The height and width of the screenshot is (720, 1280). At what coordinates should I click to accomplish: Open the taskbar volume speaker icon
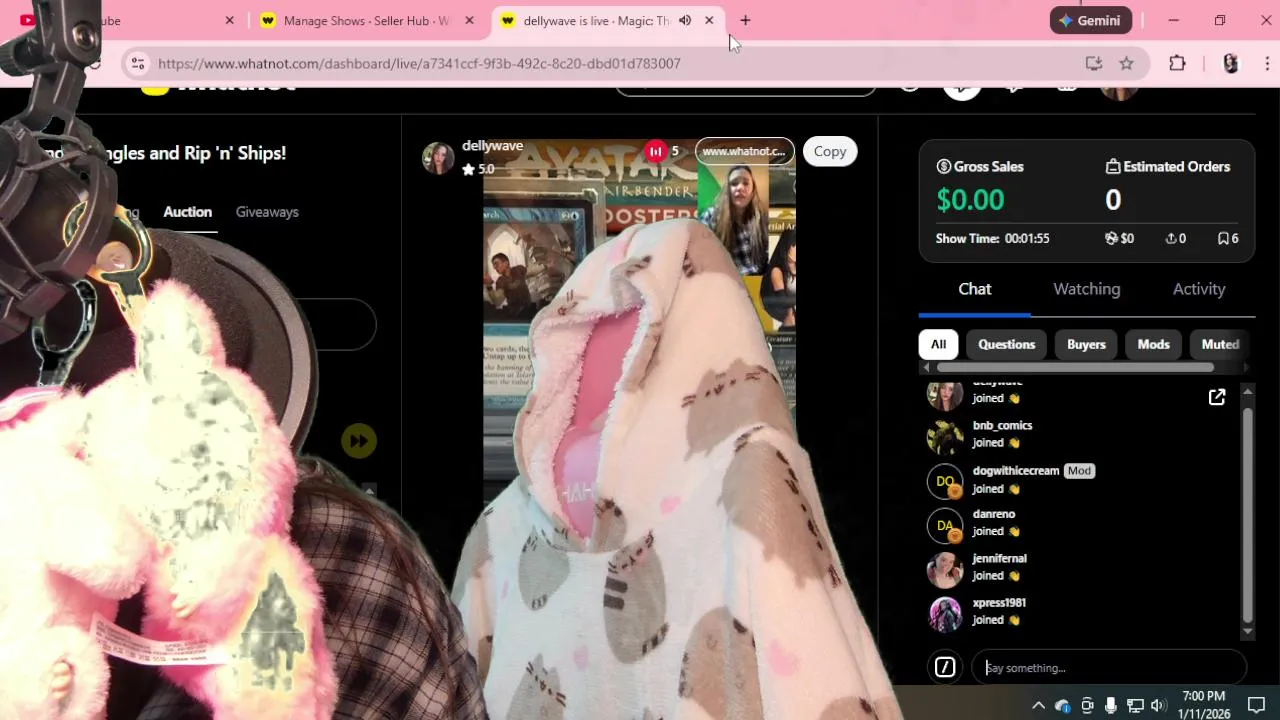[x=1158, y=705]
